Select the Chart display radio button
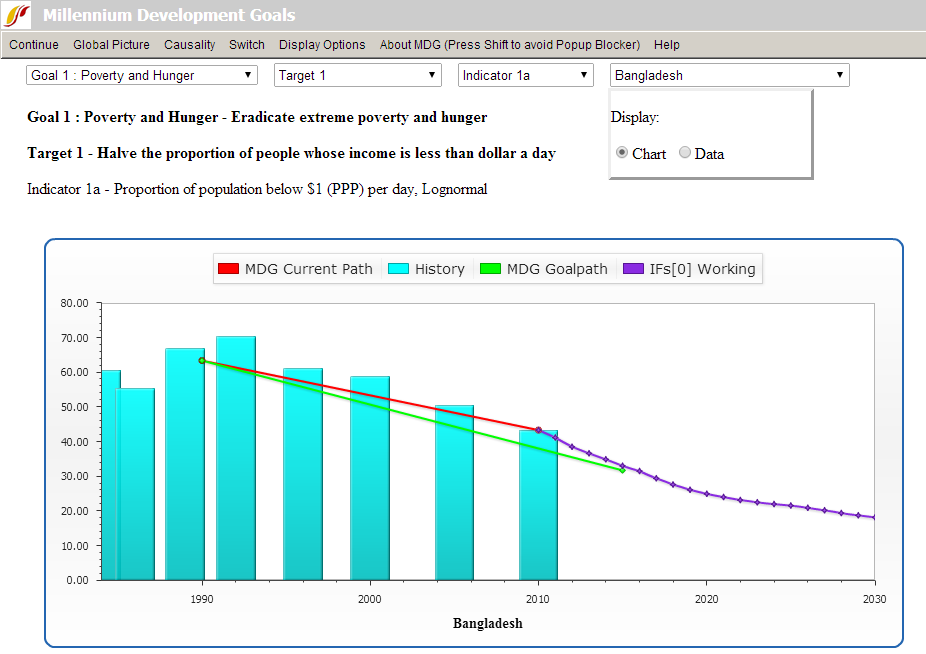 (x=622, y=153)
